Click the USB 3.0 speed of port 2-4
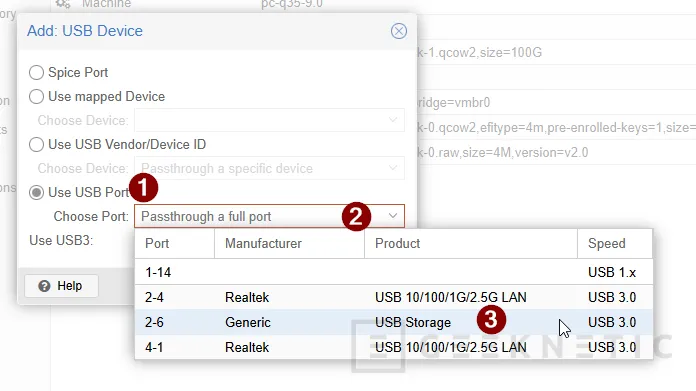Screen dimensions: 696x391 tap(612, 297)
